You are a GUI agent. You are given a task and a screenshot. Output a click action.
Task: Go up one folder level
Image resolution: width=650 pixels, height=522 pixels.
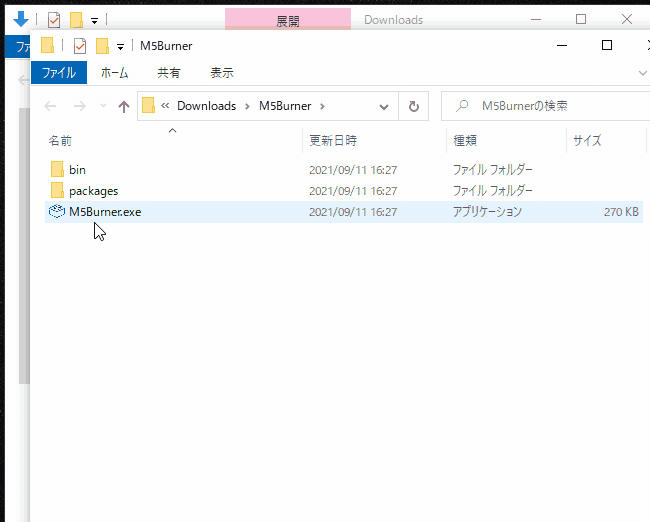pyautogui.click(x=124, y=107)
